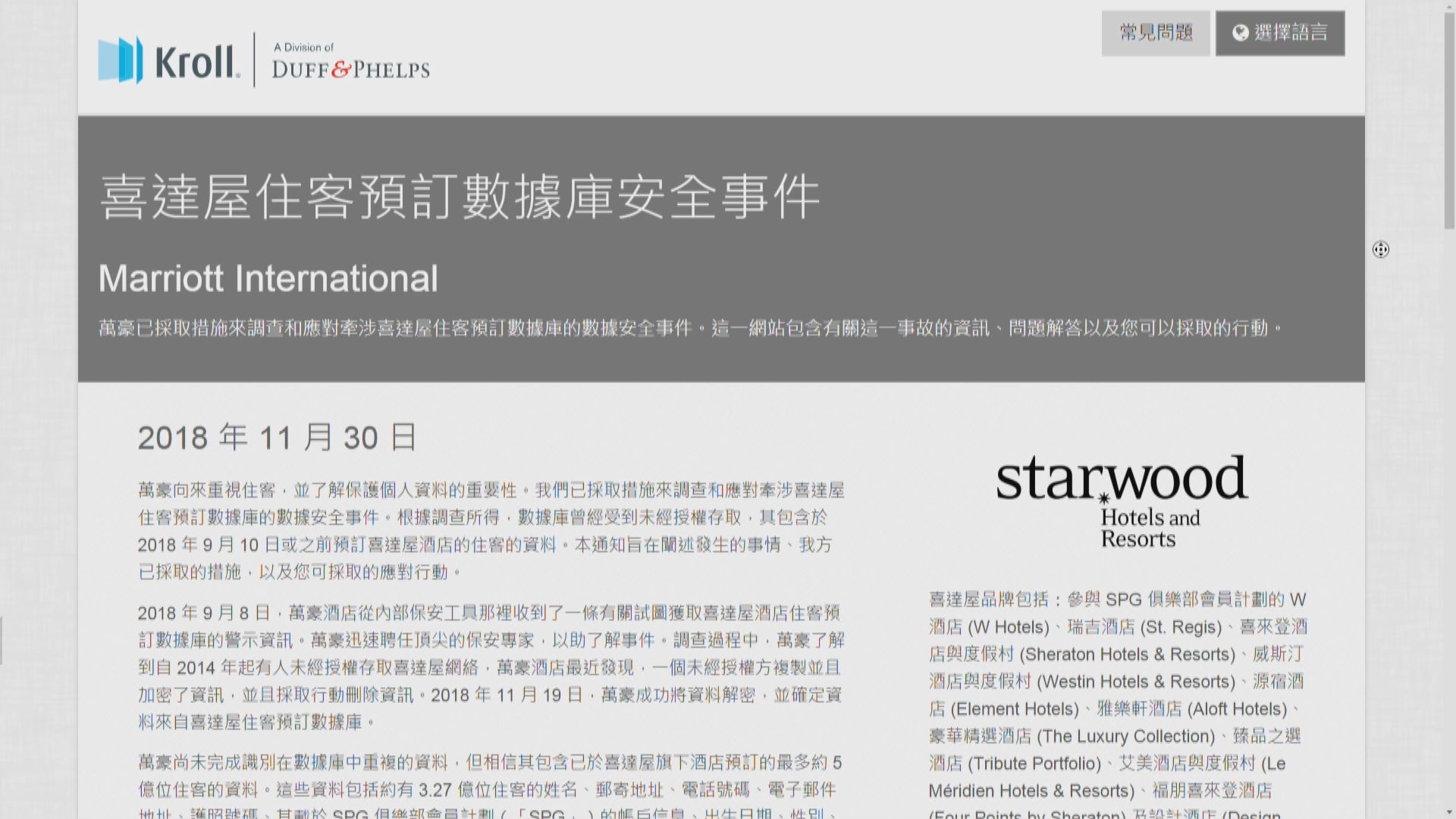Screen dimensions: 1456x819
Task: Click the Westin Hotels & Resorts brand text
Action: coord(1135,682)
